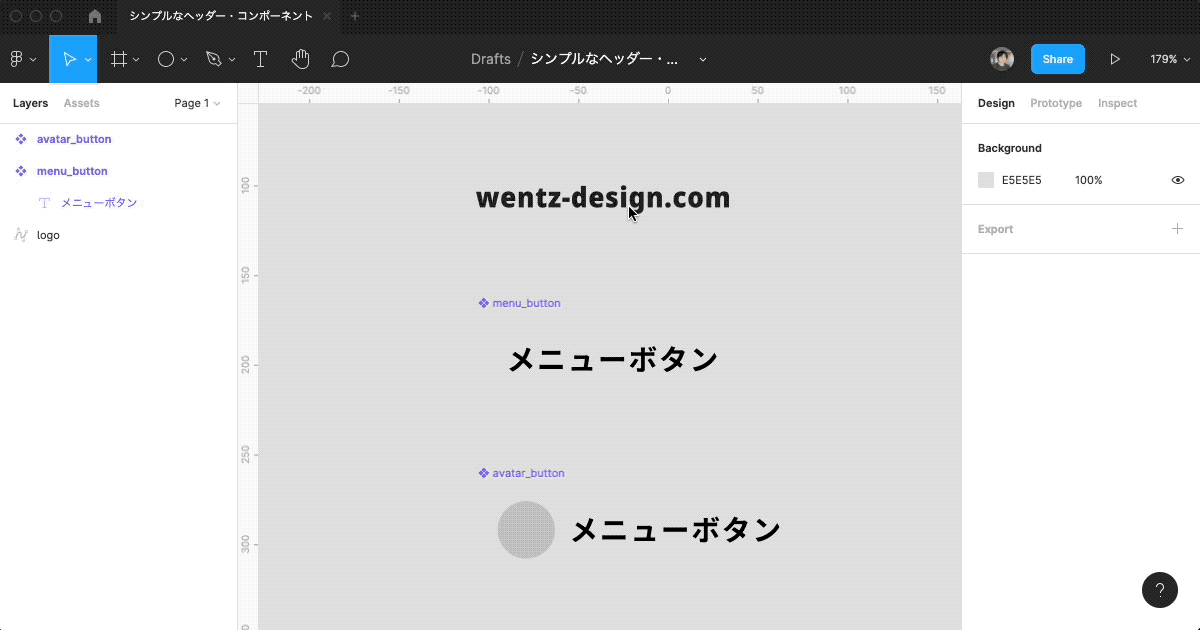1200x630 pixels.
Task: Switch to the Inspect tab
Action: coord(1117,103)
